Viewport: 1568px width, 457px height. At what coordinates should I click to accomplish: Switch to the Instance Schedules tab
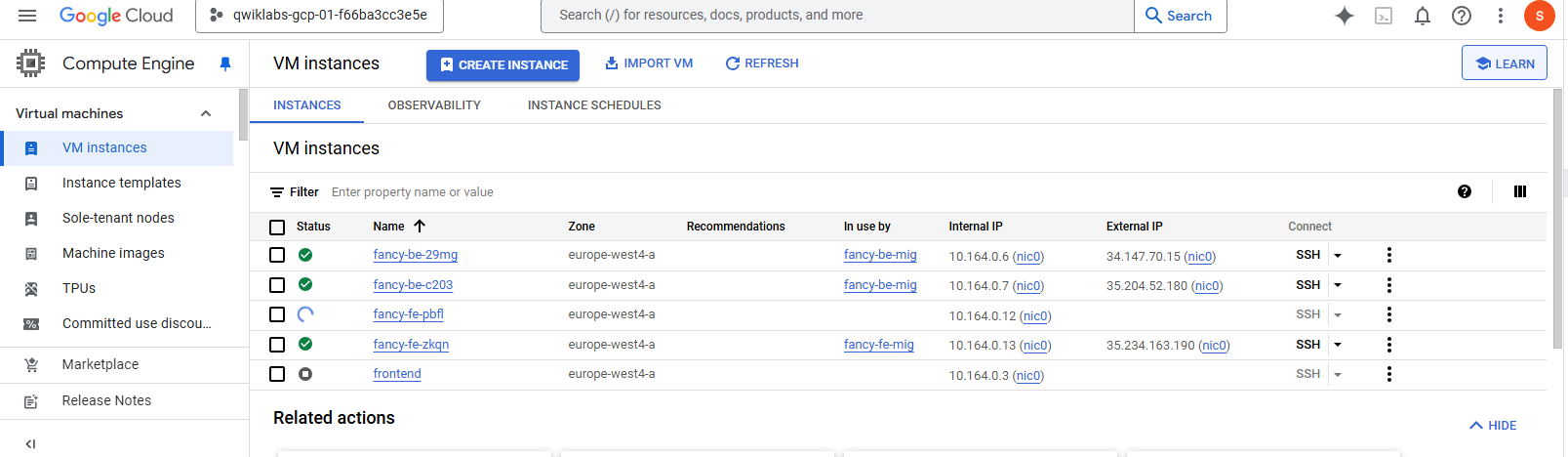594,105
